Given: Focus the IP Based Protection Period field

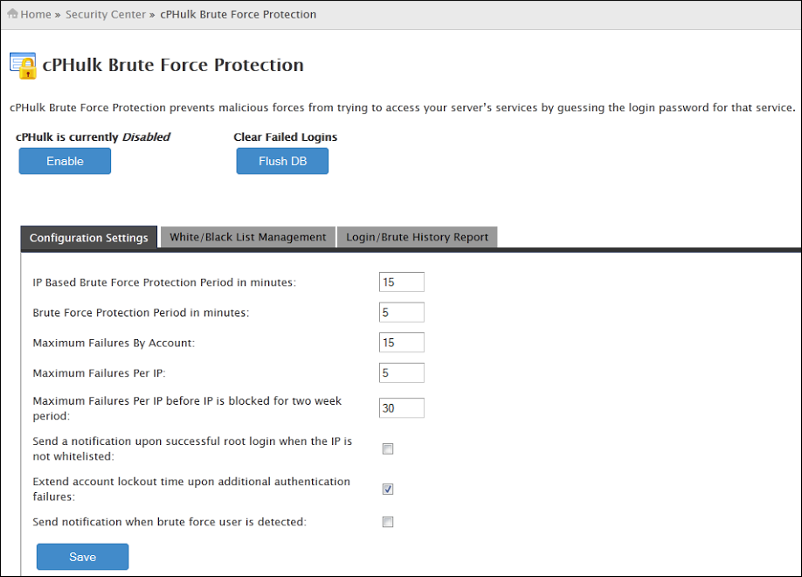Looking at the screenshot, I should click(402, 282).
